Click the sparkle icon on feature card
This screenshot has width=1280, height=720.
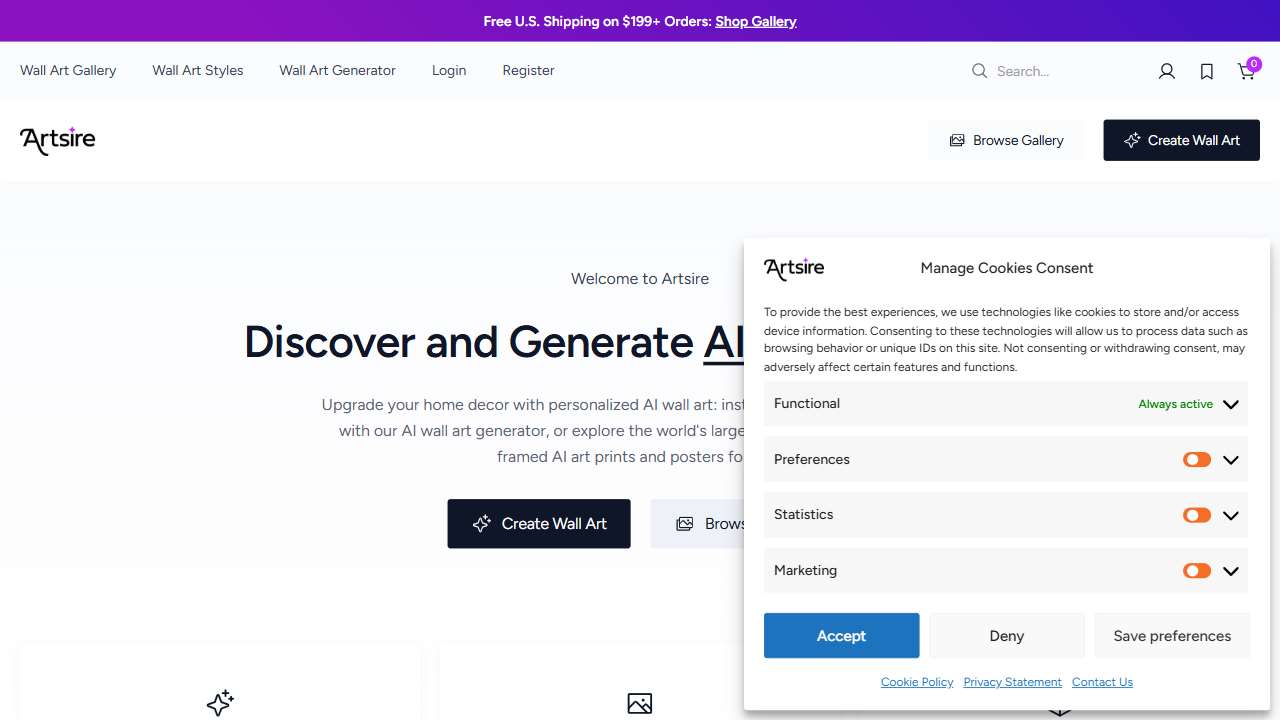click(220, 703)
